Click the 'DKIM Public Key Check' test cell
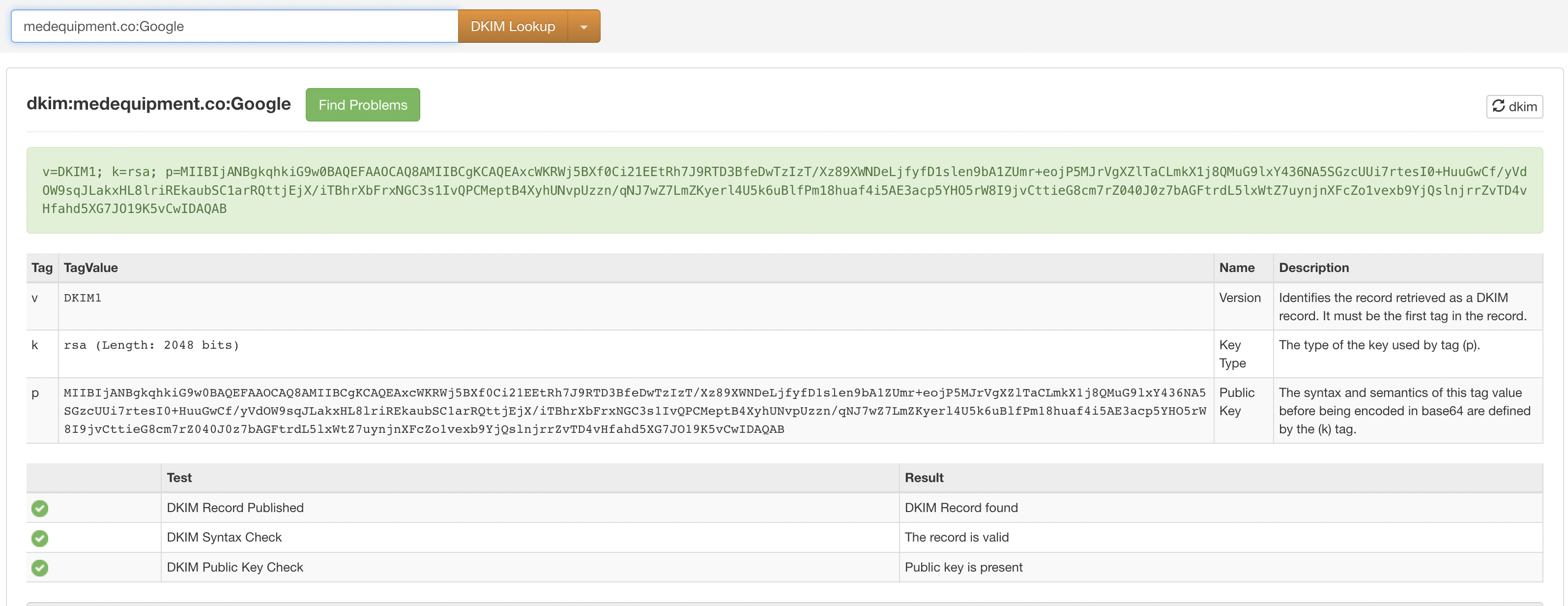The height and width of the screenshot is (606, 1568). [529, 567]
